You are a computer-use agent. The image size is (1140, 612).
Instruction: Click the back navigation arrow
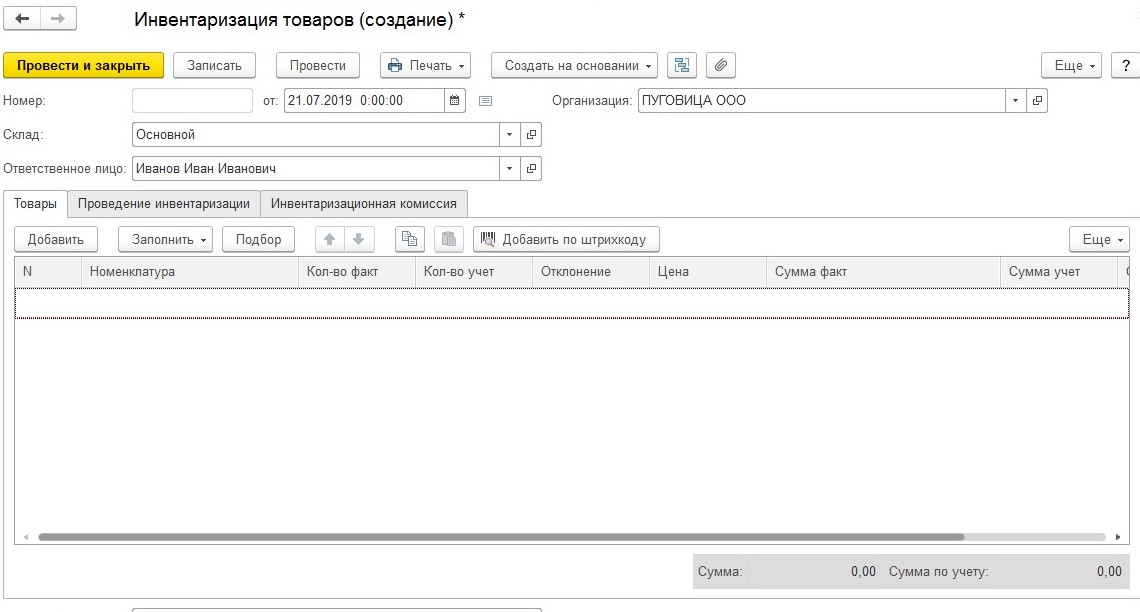(23, 19)
